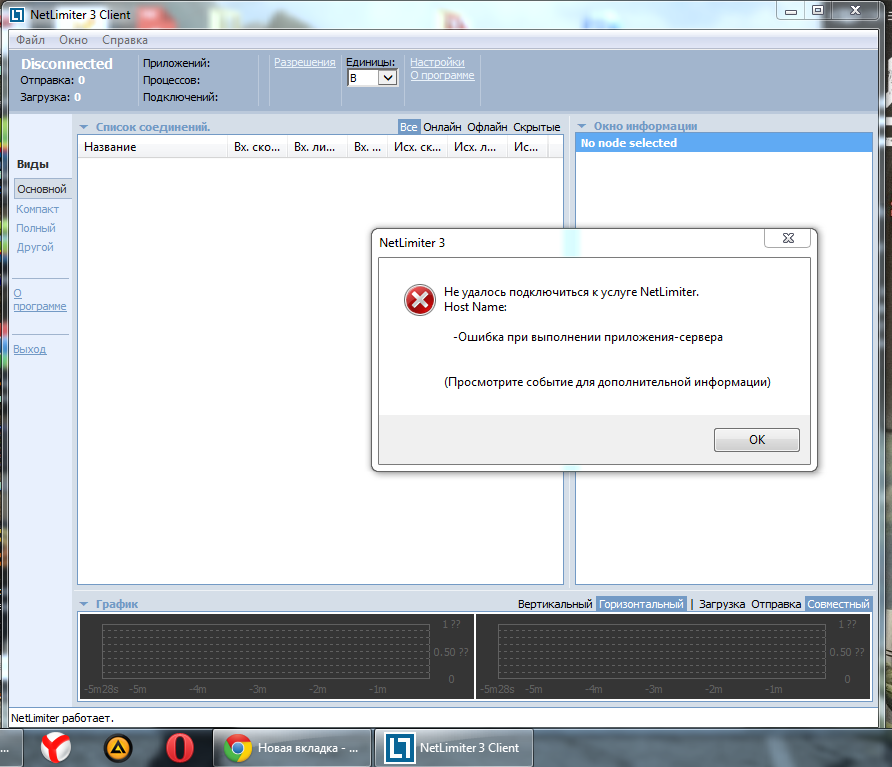Maximize the NetLimiter 3 Client window
The width and height of the screenshot is (892, 767).
click(817, 11)
